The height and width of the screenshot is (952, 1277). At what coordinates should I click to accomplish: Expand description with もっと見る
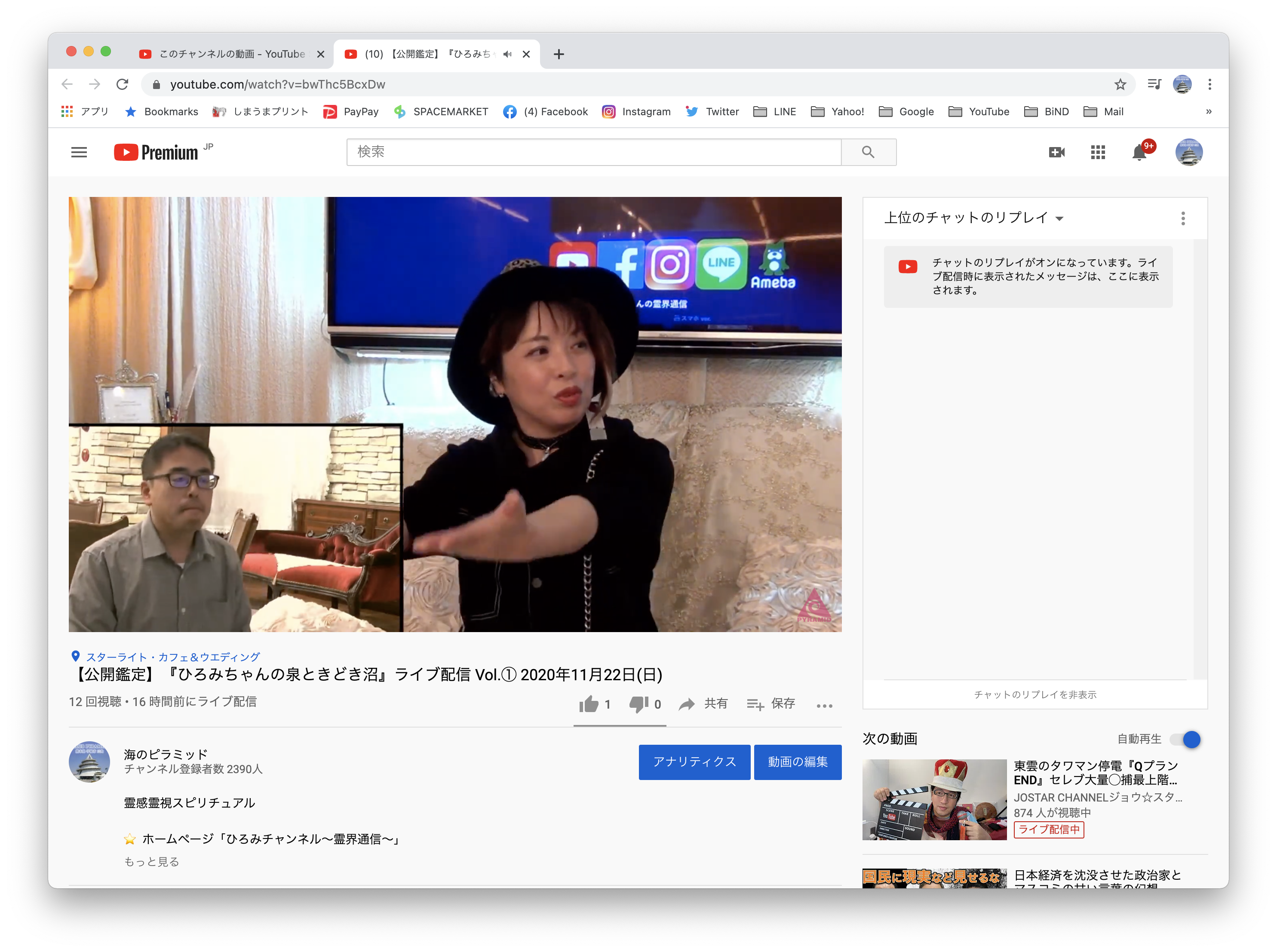[151, 862]
